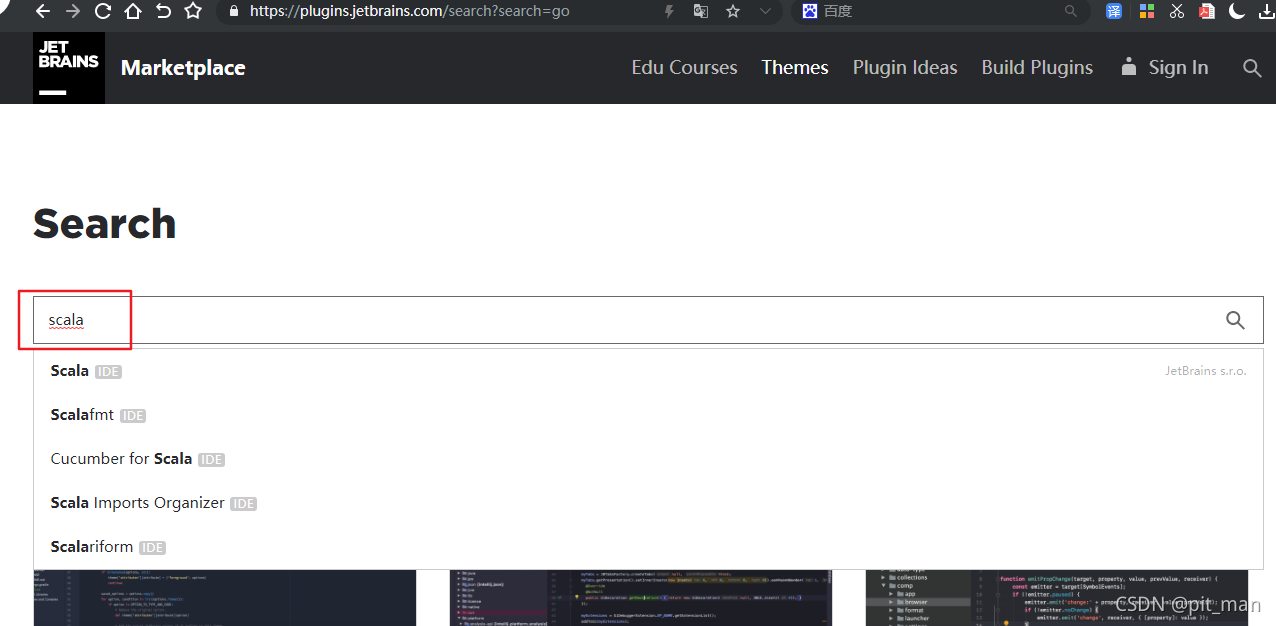Image resolution: width=1276 pixels, height=626 pixels.
Task: Click the address bar URL text
Action: (x=409, y=12)
